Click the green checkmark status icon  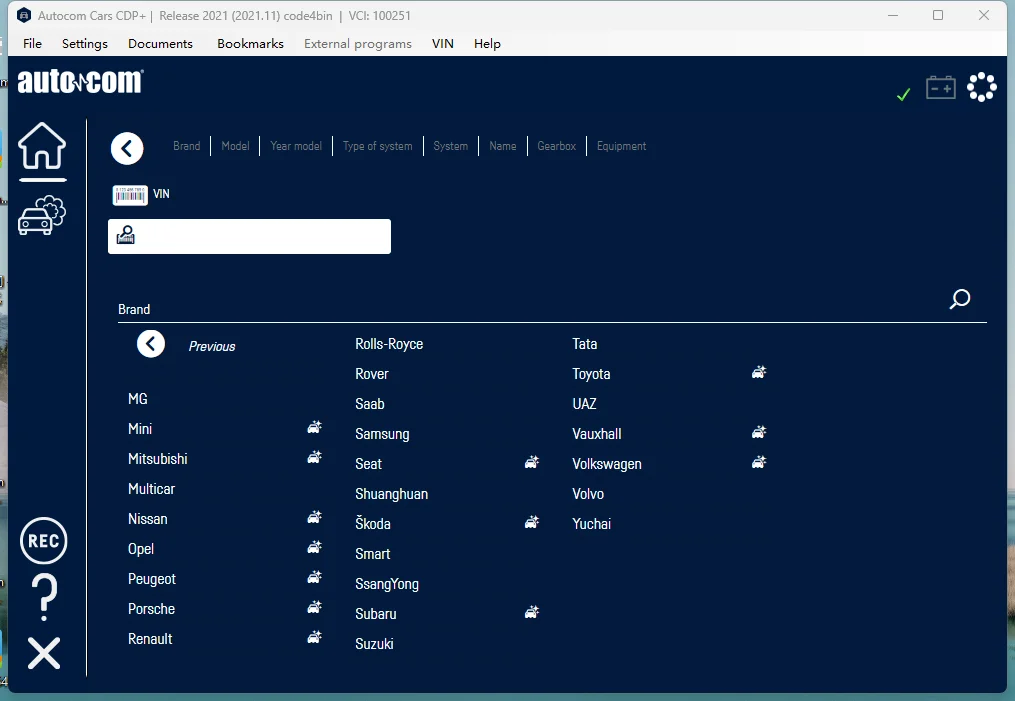(x=904, y=95)
